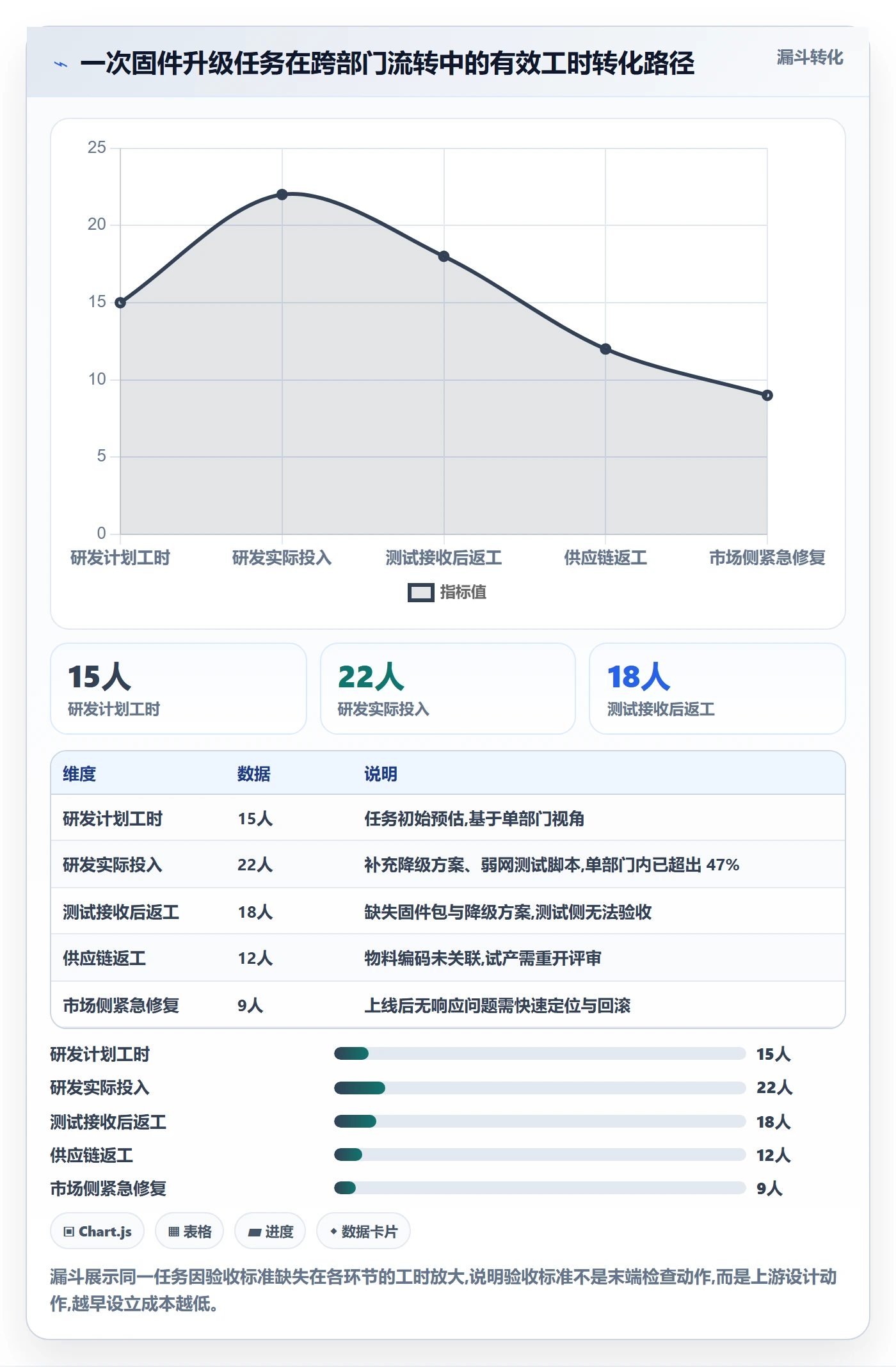Image resolution: width=896 pixels, height=1367 pixels.
Task: Click the table value 12人
Action: point(255,958)
